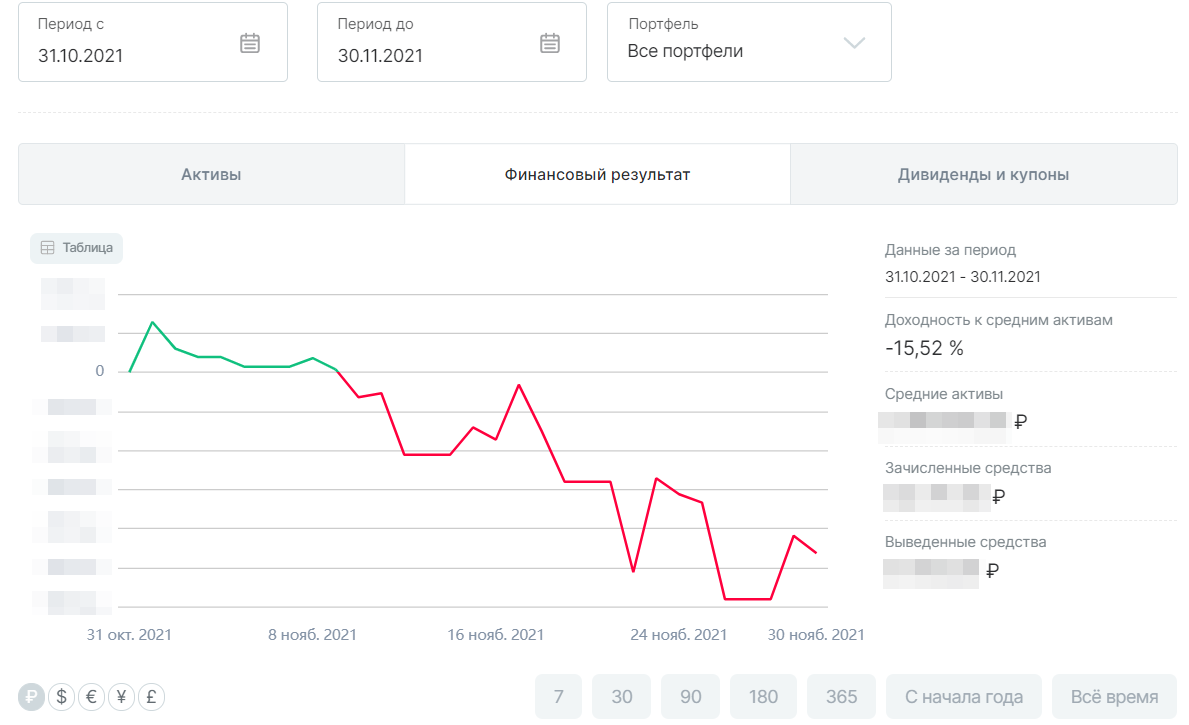Switch currency to euro
This screenshot has width=1189, height=725.
(x=91, y=697)
